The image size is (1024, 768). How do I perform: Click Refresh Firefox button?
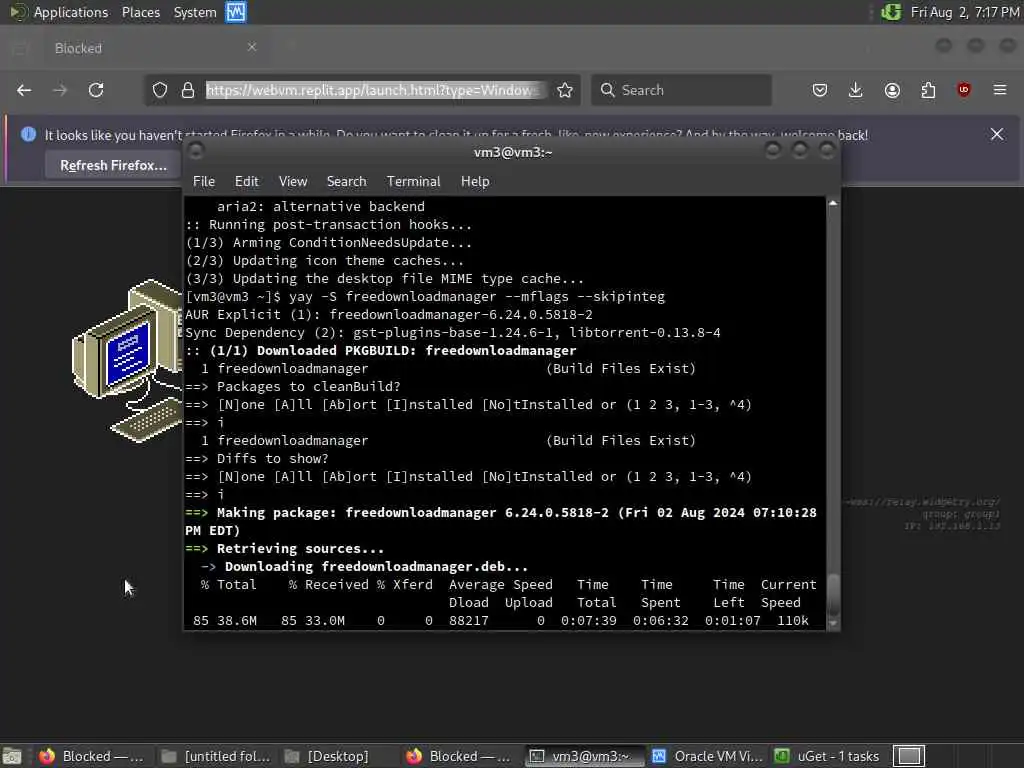click(114, 165)
